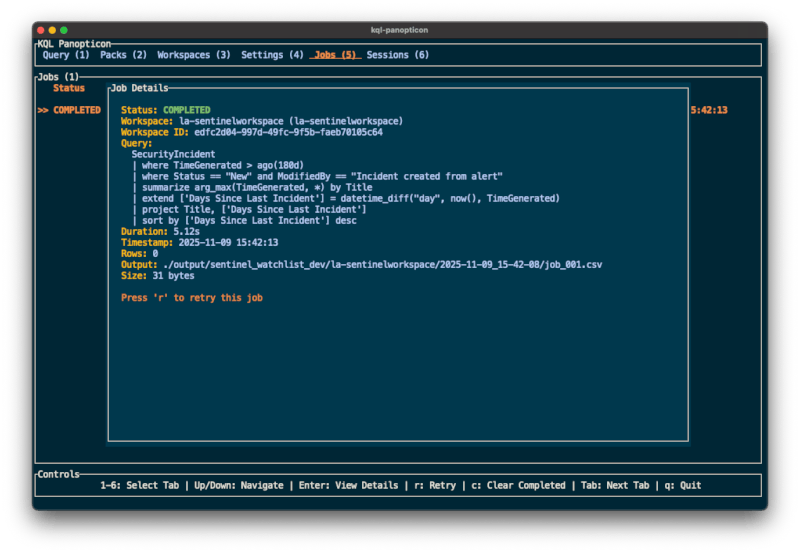Click the "Press 'r' to retry" prompt
This screenshot has width=800, height=553.
click(192, 298)
